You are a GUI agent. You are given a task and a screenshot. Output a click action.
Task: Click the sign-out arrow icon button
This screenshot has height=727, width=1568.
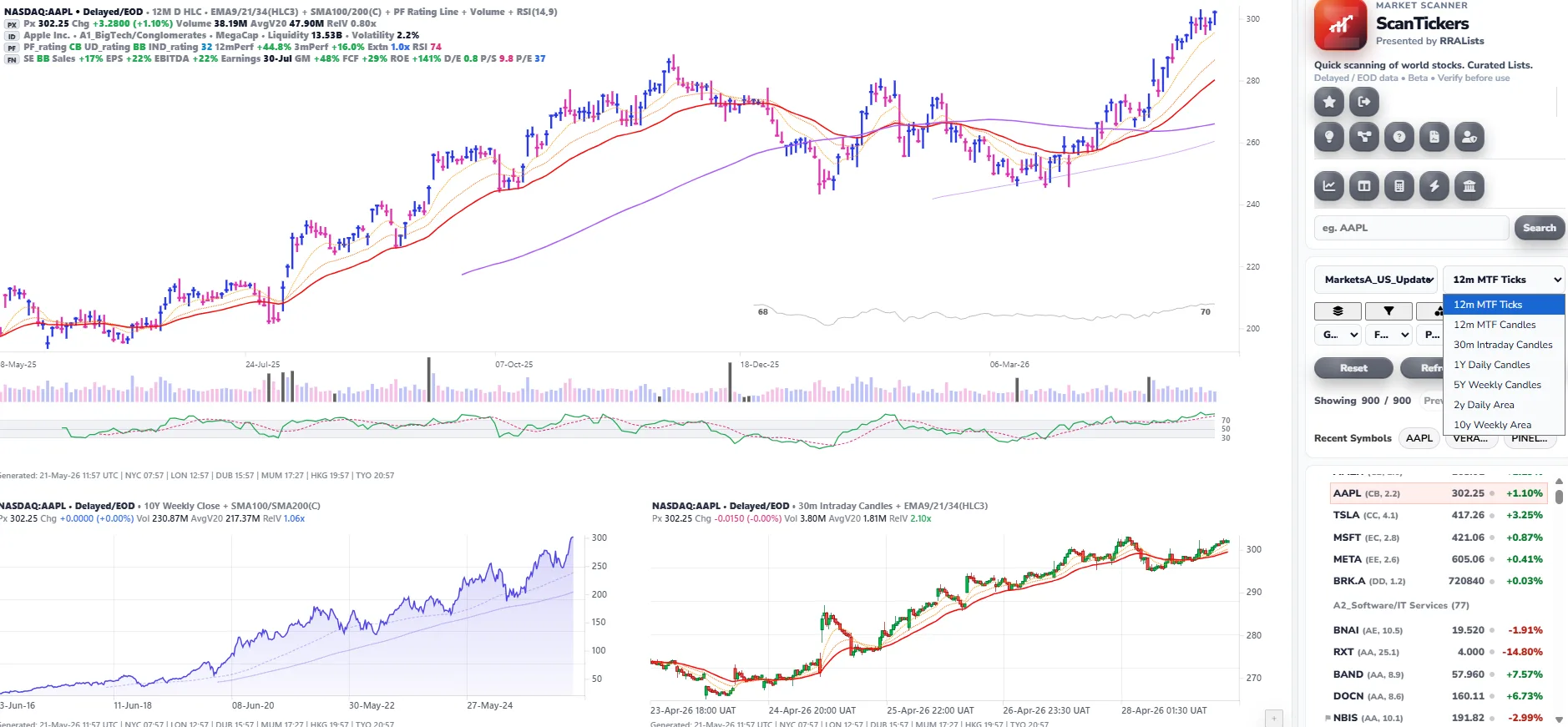1364,102
